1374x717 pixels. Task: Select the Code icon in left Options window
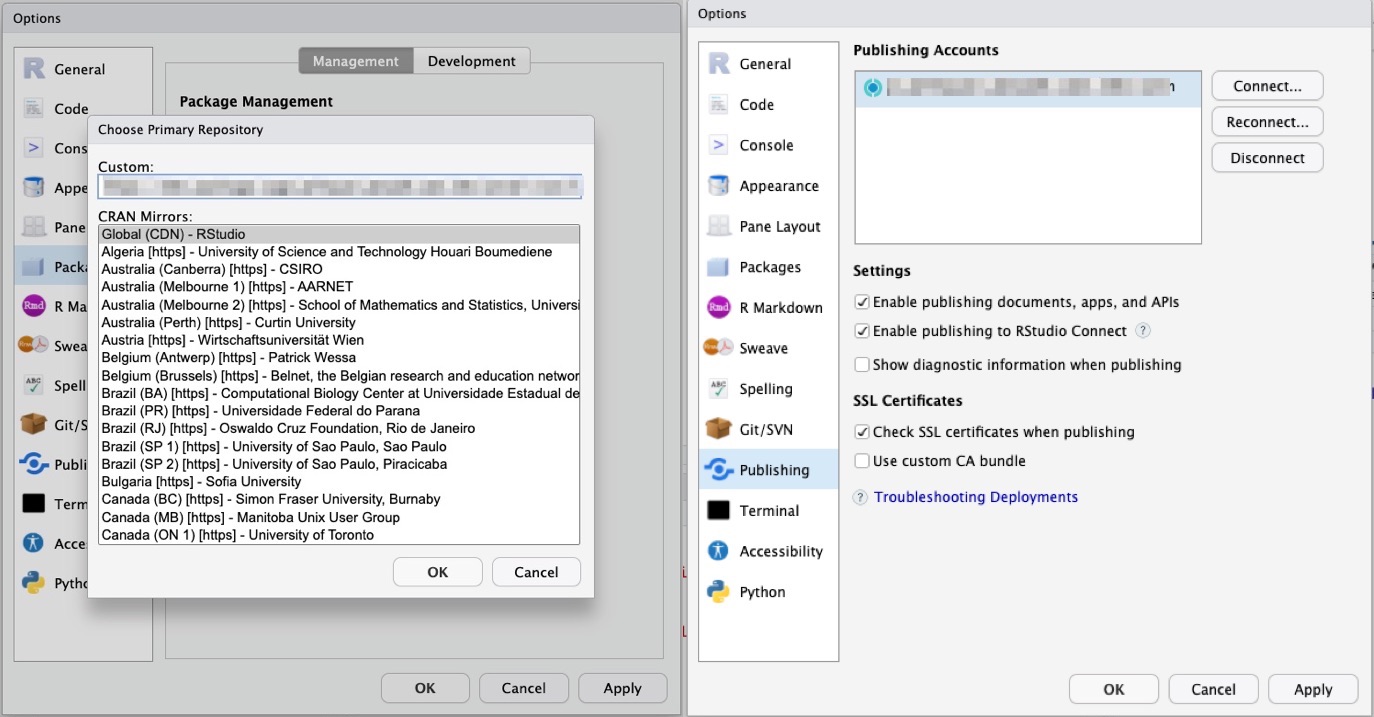coord(34,108)
